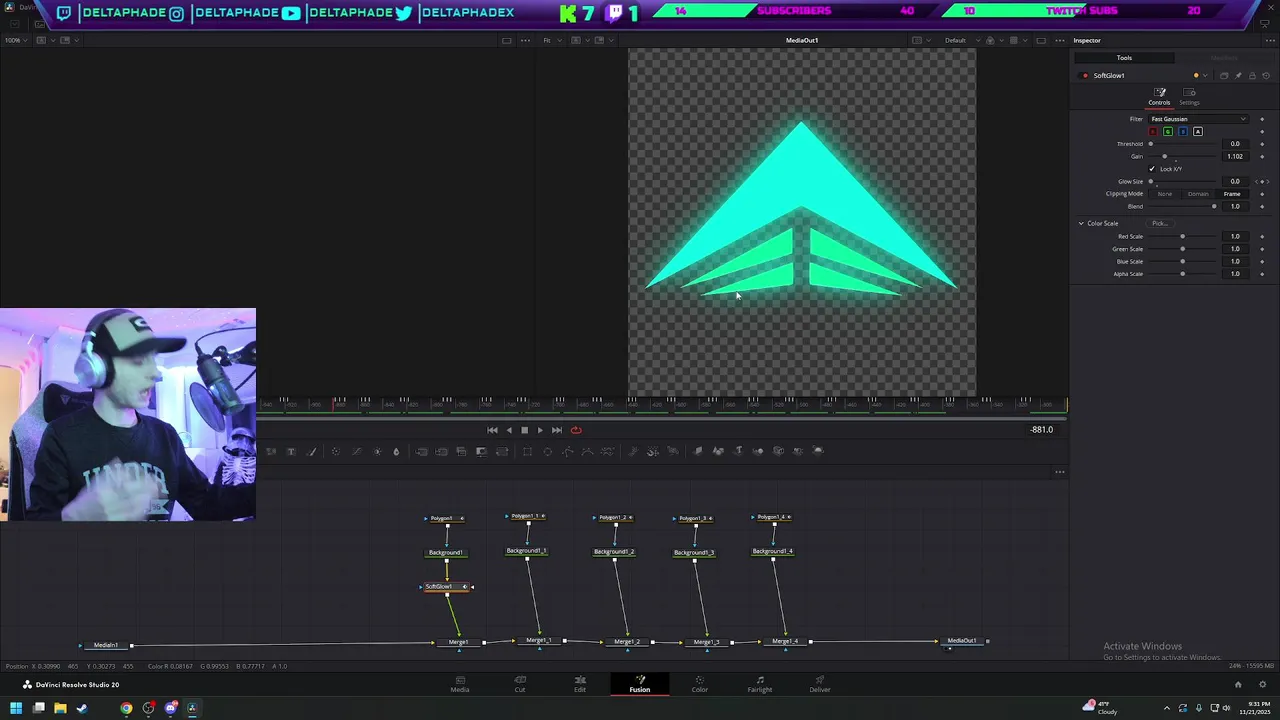Add a BSpline mask from toolbar
Image resolution: width=1280 pixels, height=720 pixels.
click(587, 451)
